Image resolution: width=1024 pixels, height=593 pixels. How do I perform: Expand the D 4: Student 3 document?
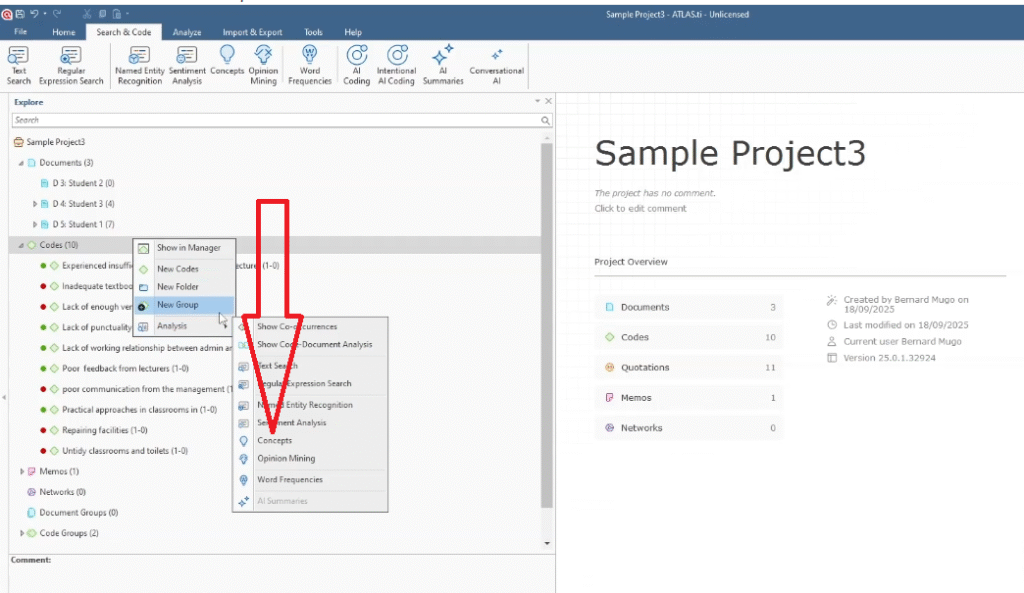[35, 204]
